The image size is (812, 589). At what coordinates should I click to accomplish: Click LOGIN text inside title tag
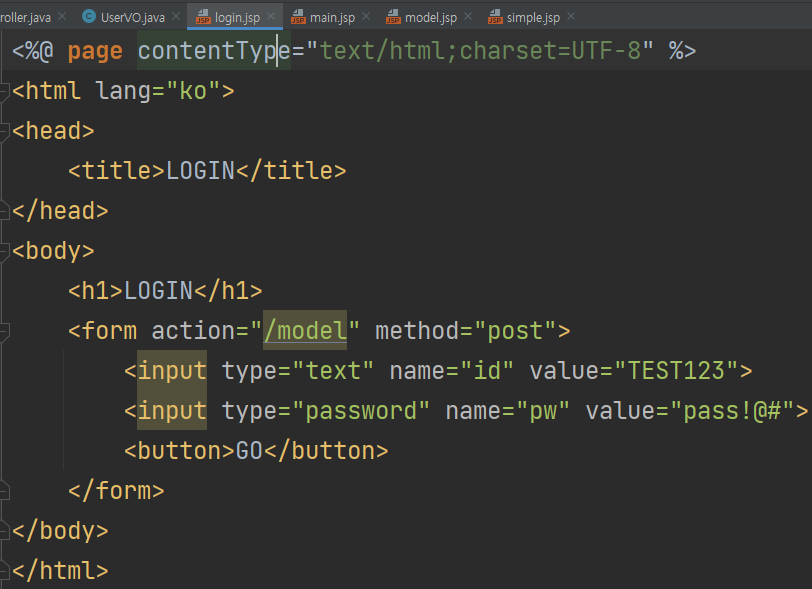pos(200,171)
